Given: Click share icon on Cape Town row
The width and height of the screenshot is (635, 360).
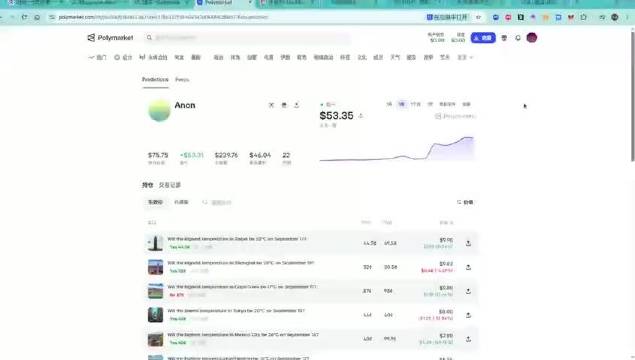Looking at the screenshot, I should coord(468,291).
